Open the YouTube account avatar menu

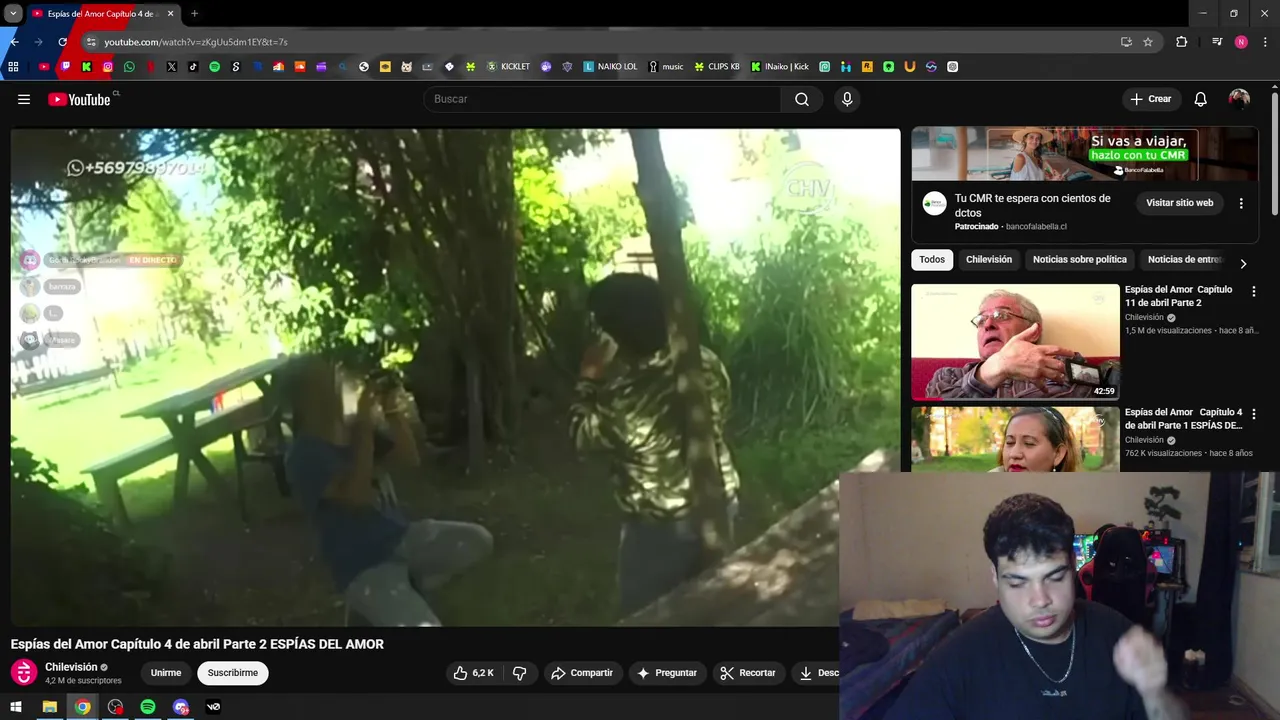click(1239, 99)
